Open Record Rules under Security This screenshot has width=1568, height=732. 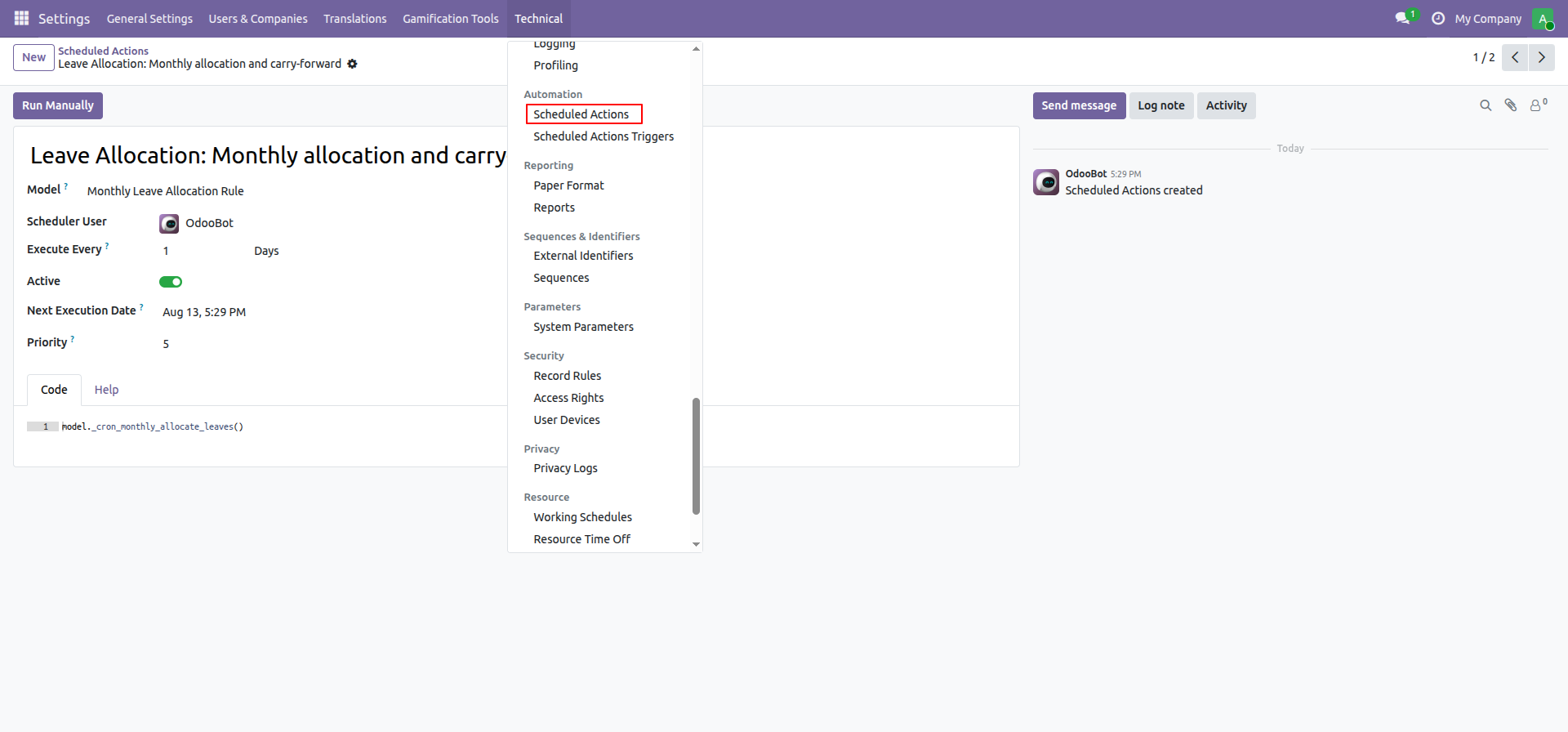click(x=568, y=376)
